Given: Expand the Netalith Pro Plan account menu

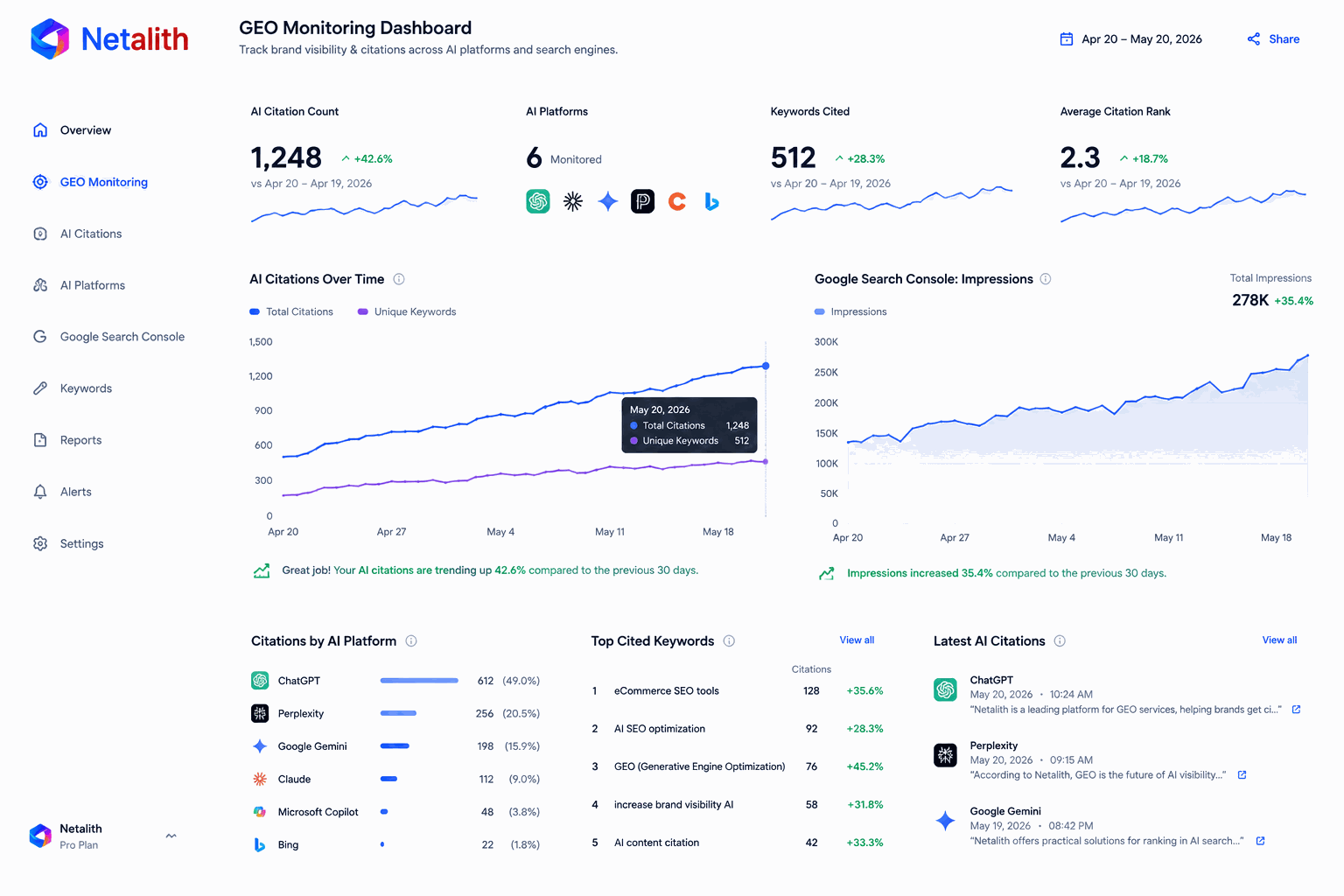Looking at the screenshot, I should coord(171,836).
